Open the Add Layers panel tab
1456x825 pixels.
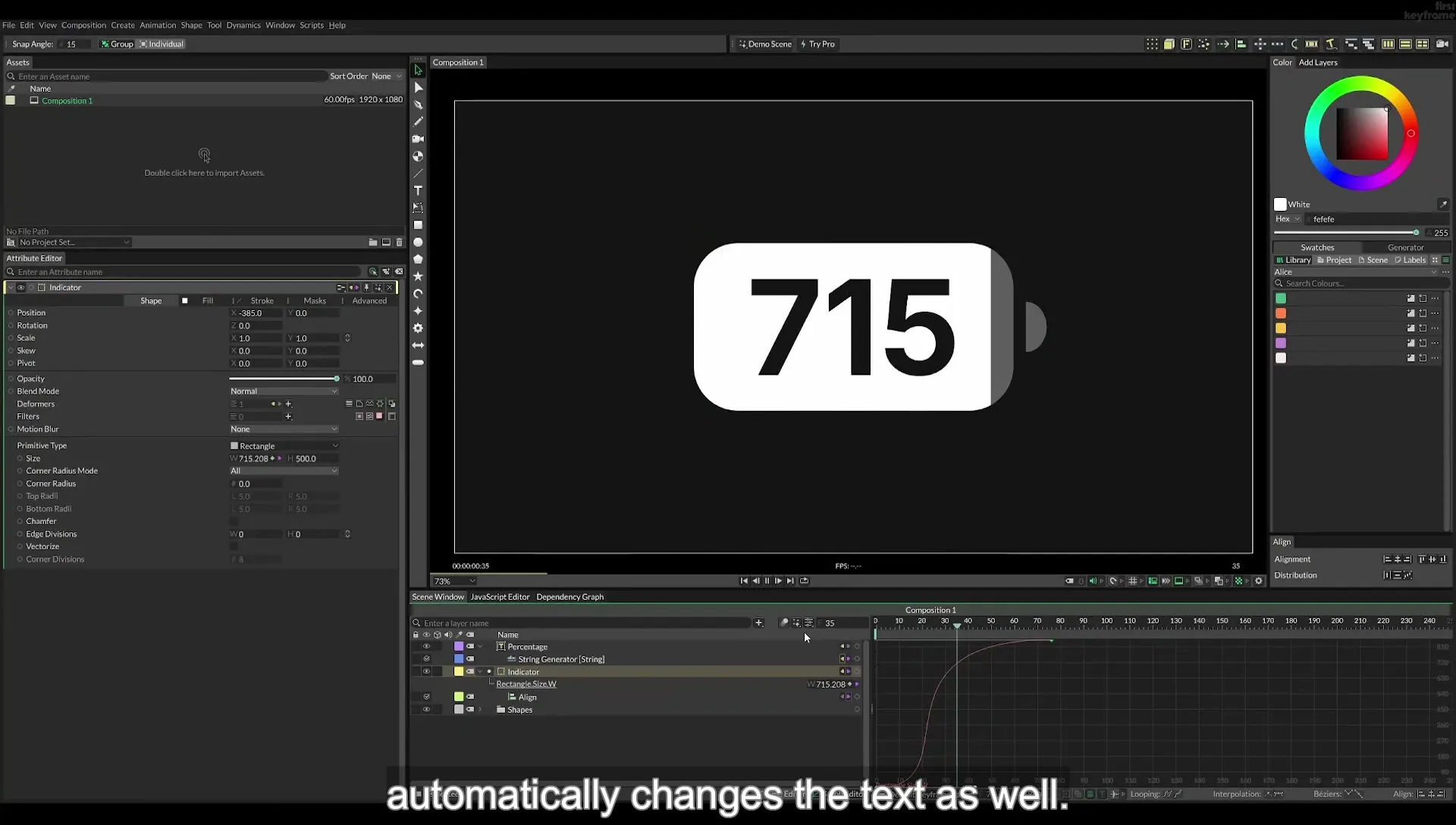click(x=1318, y=62)
